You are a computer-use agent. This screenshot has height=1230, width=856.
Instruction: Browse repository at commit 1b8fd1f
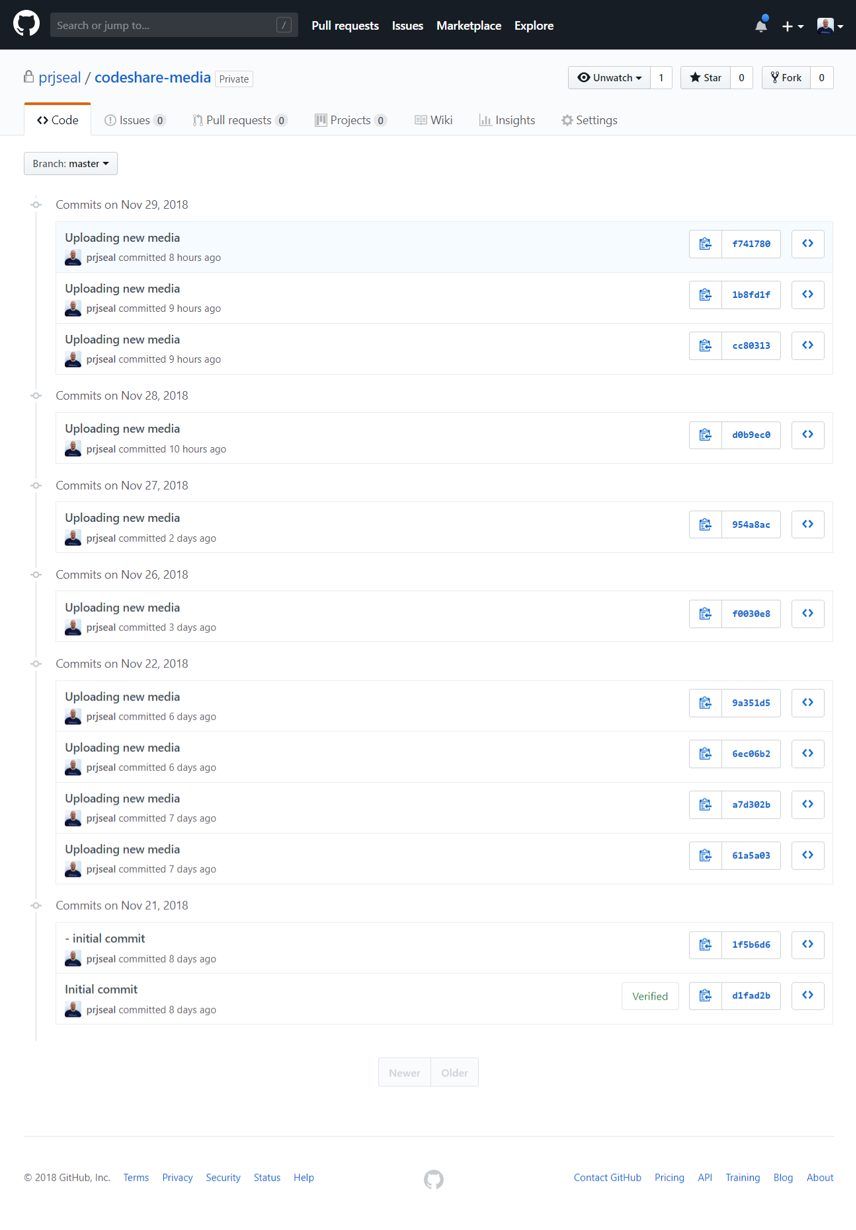pos(807,295)
